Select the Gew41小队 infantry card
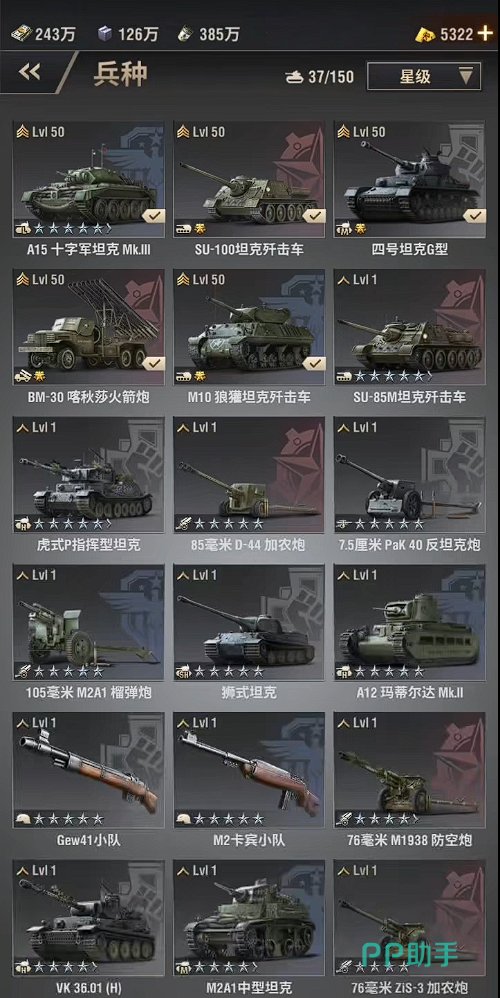This screenshot has height=998, width=500. 88,780
